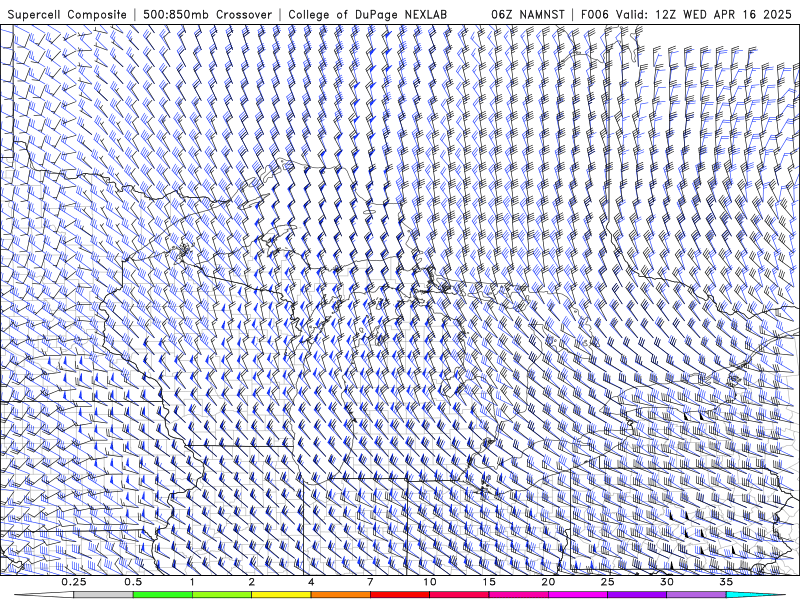The image size is (800, 600).
Task: Click the orange 4–7 colorbar segment
Action: (x=341, y=595)
